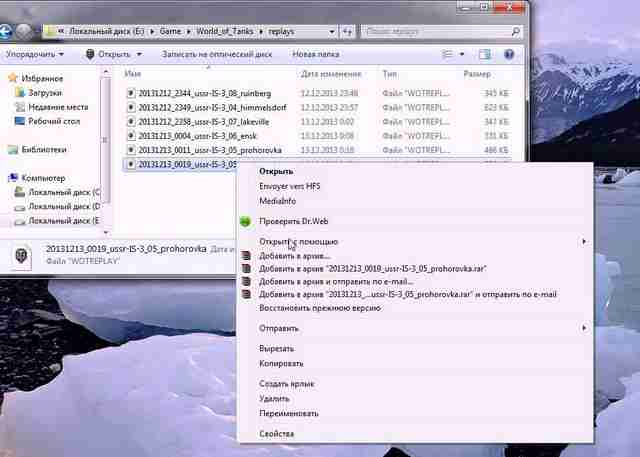Click 'Записать на оптический диск' button
Viewport: 640px width, 457px height.
click(x=217, y=54)
